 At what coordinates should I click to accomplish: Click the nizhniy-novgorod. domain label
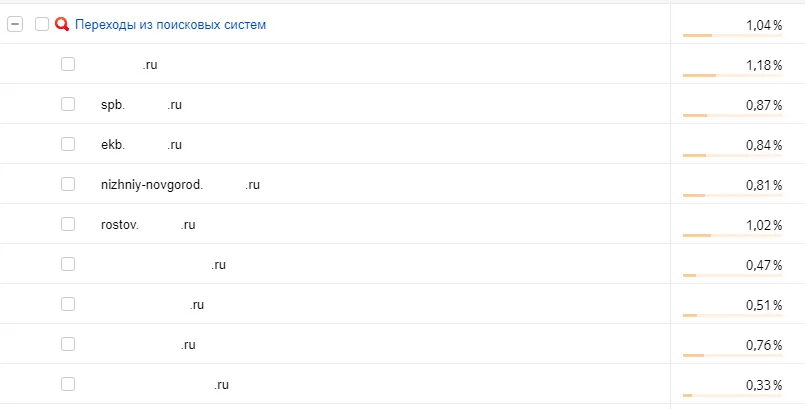pyautogui.click(x=180, y=185)
